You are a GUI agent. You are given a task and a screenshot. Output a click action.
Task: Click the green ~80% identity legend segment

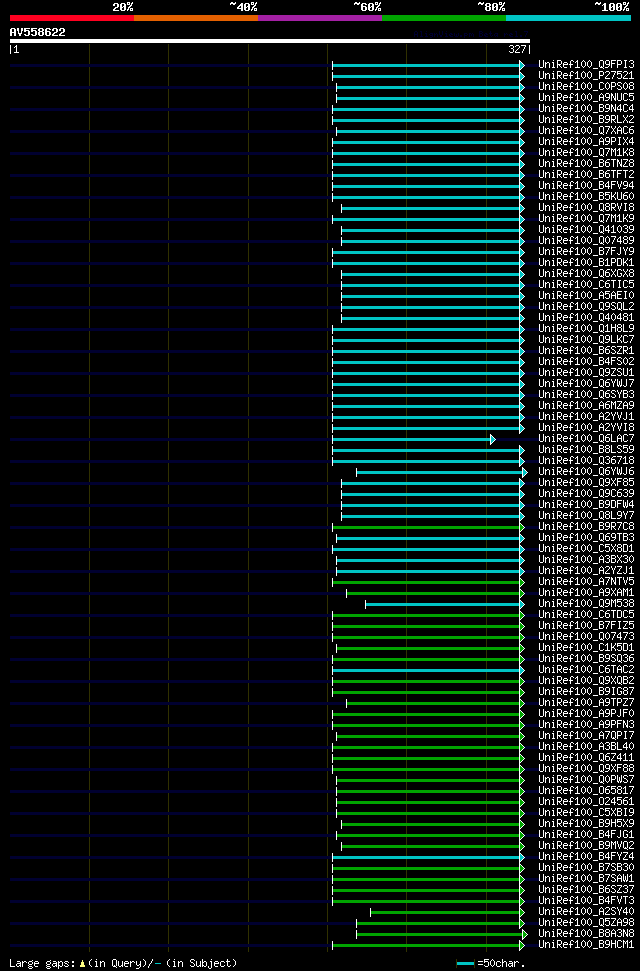click(x=444, y=18)
